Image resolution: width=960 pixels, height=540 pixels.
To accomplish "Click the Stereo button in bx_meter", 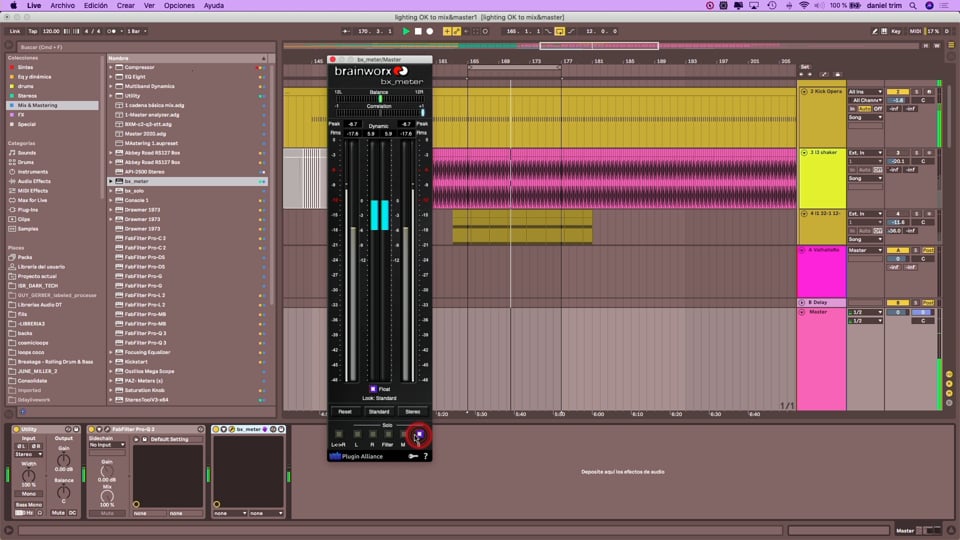I will tap(413, 411).
